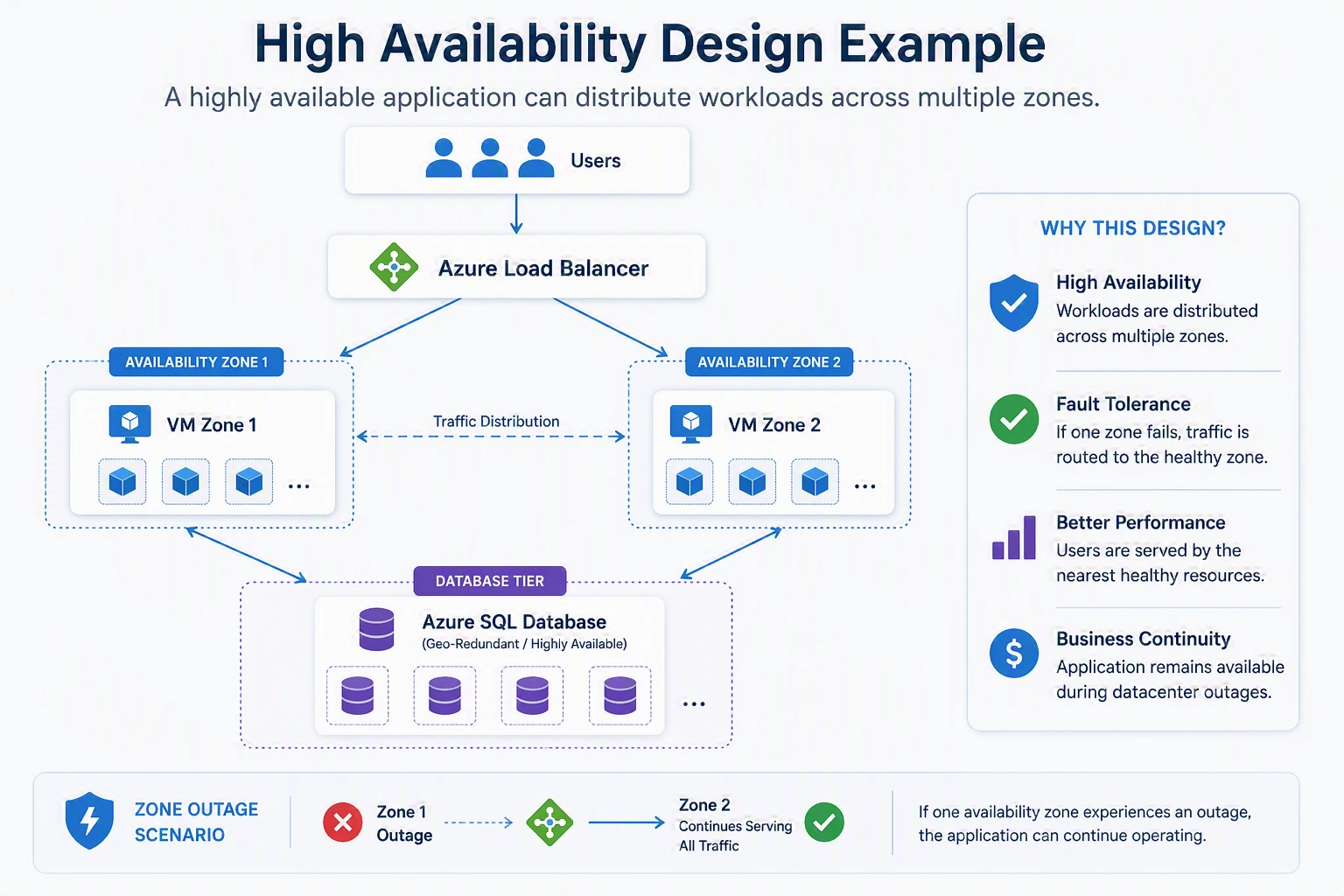Screen dimensions: 1344x896
Task: Click the fourth database replica icon under Azure SQL Database
Action: [619, 696]
